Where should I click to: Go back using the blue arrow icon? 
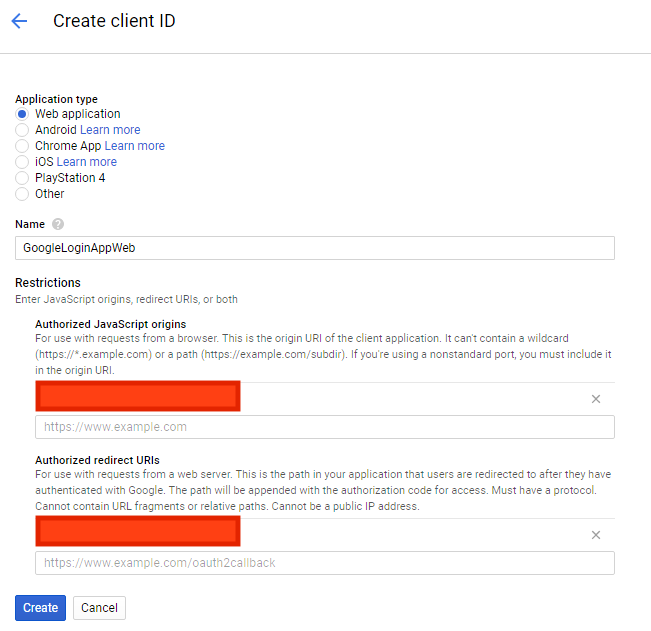point(19,21)
